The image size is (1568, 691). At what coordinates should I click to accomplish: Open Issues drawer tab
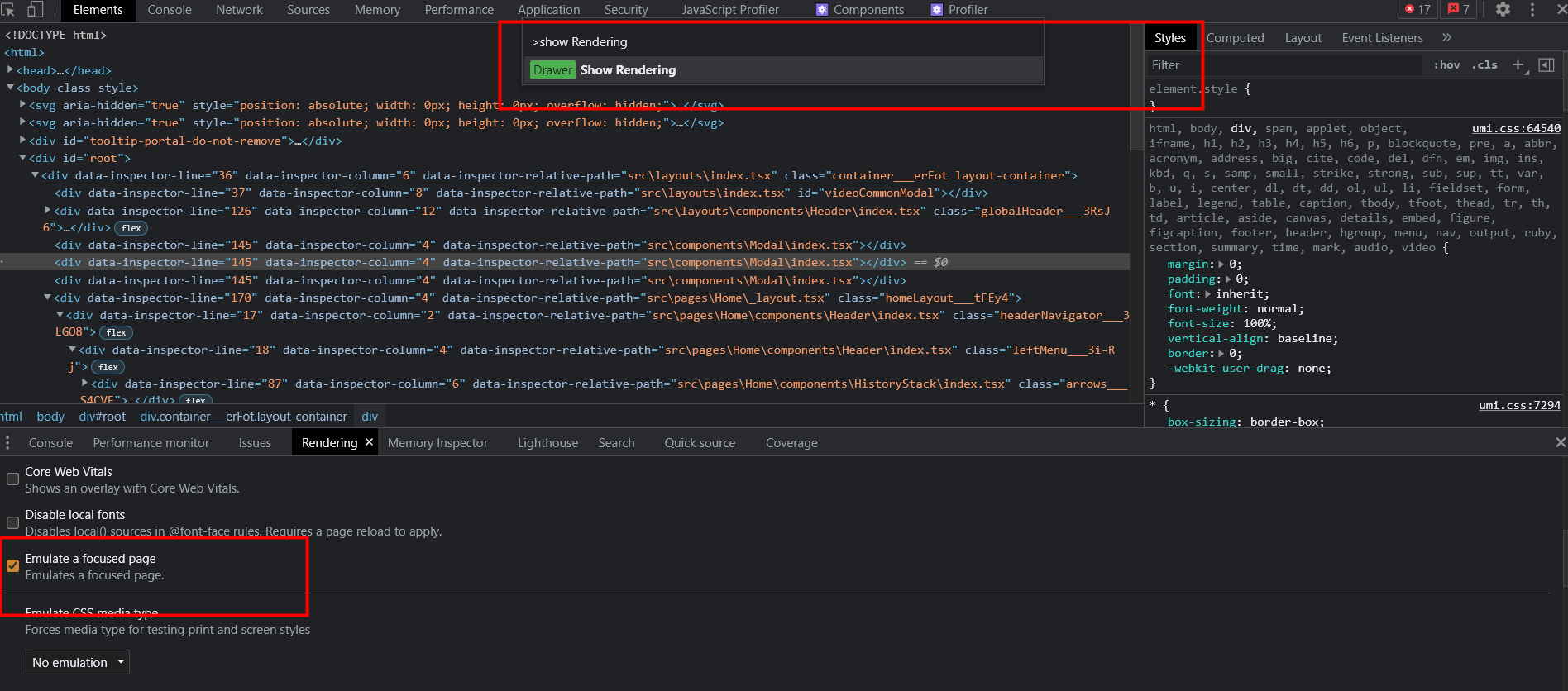pyautogui.click(x=255, y=443)
